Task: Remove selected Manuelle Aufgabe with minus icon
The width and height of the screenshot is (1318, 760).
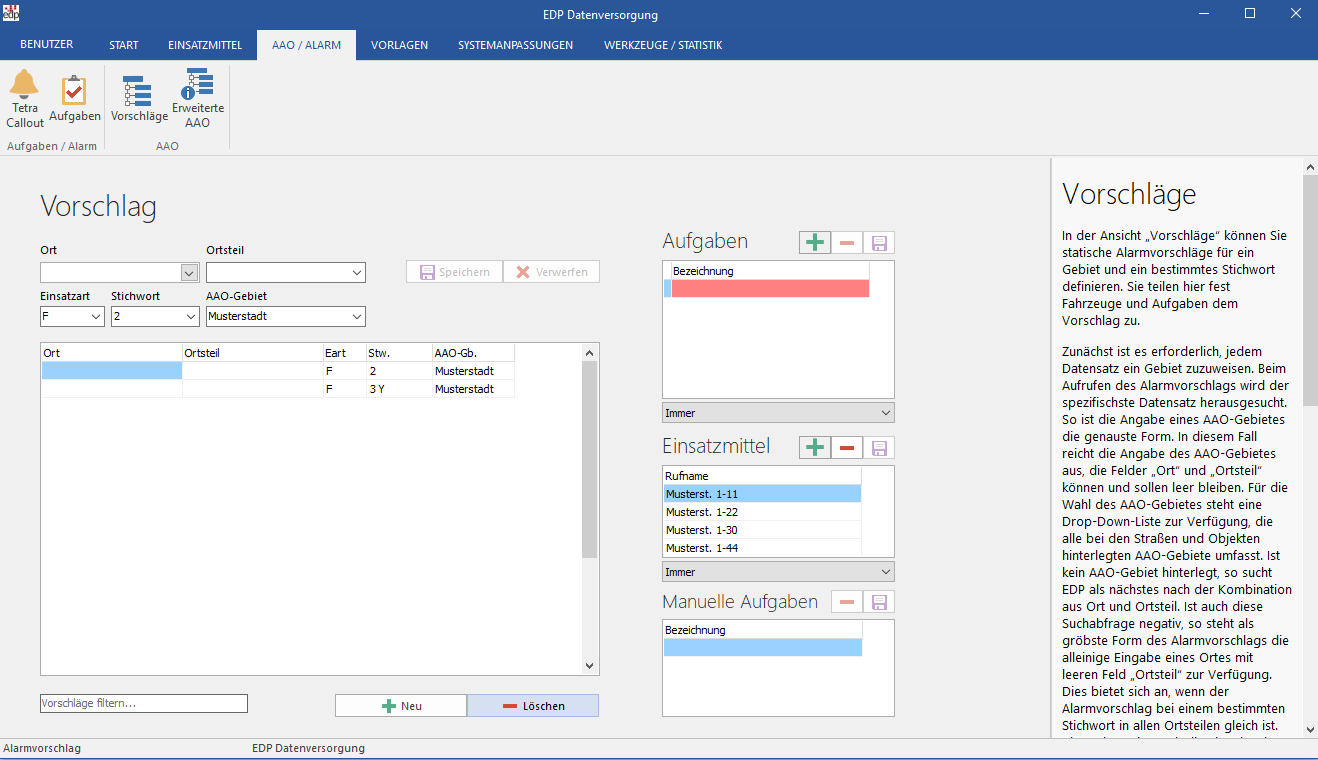Action: point(847,602)
